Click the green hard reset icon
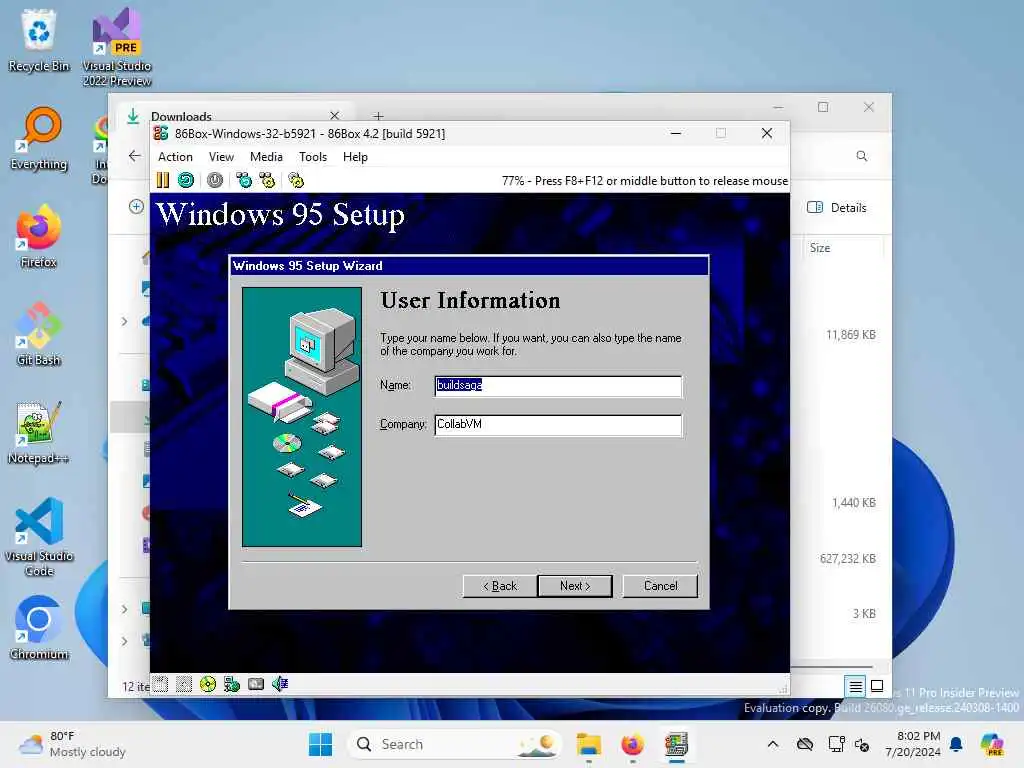1024x768 pixels. coord(186,180)
